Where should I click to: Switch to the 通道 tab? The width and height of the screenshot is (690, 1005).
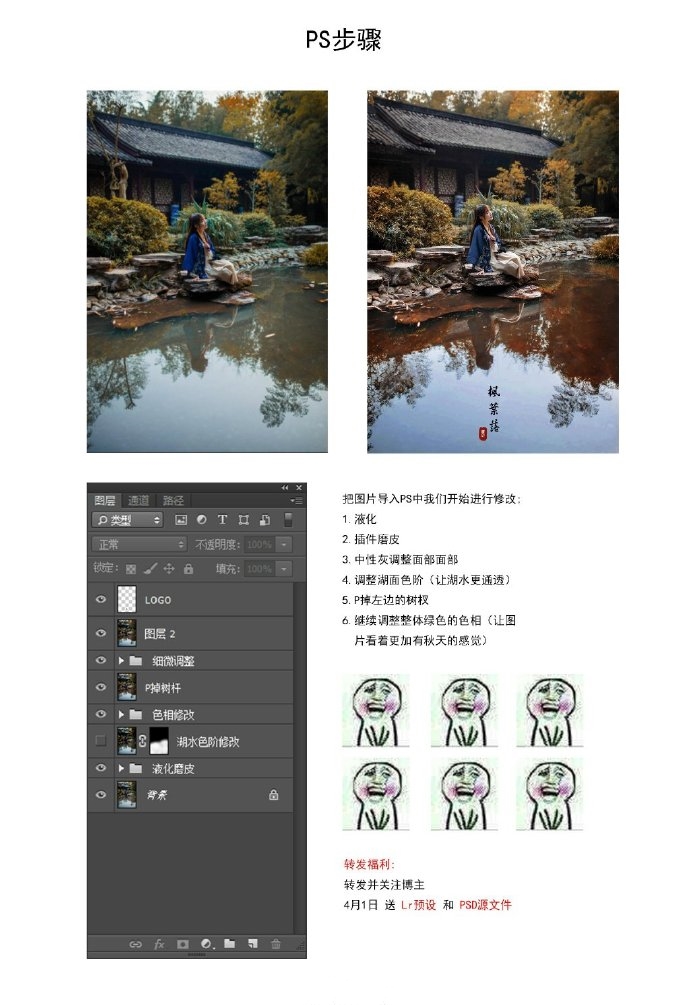(x=138, y=501)
